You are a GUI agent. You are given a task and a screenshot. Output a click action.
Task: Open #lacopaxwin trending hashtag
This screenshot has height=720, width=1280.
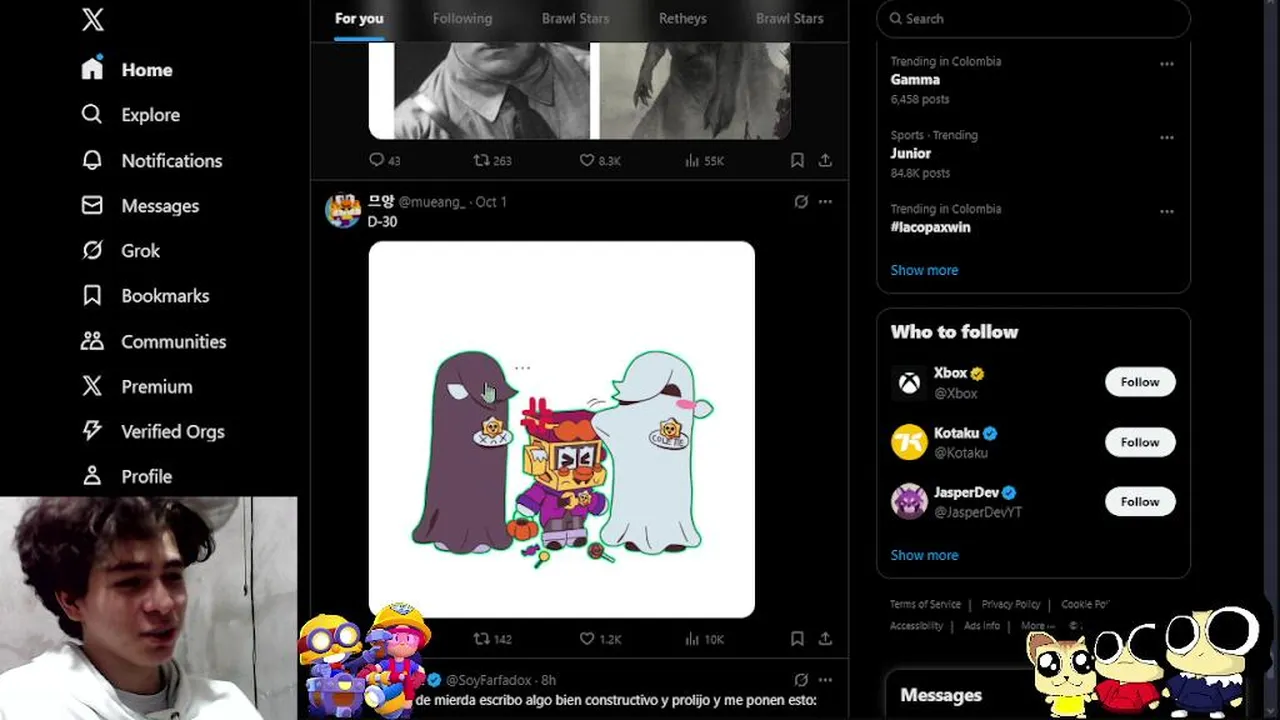930,227
